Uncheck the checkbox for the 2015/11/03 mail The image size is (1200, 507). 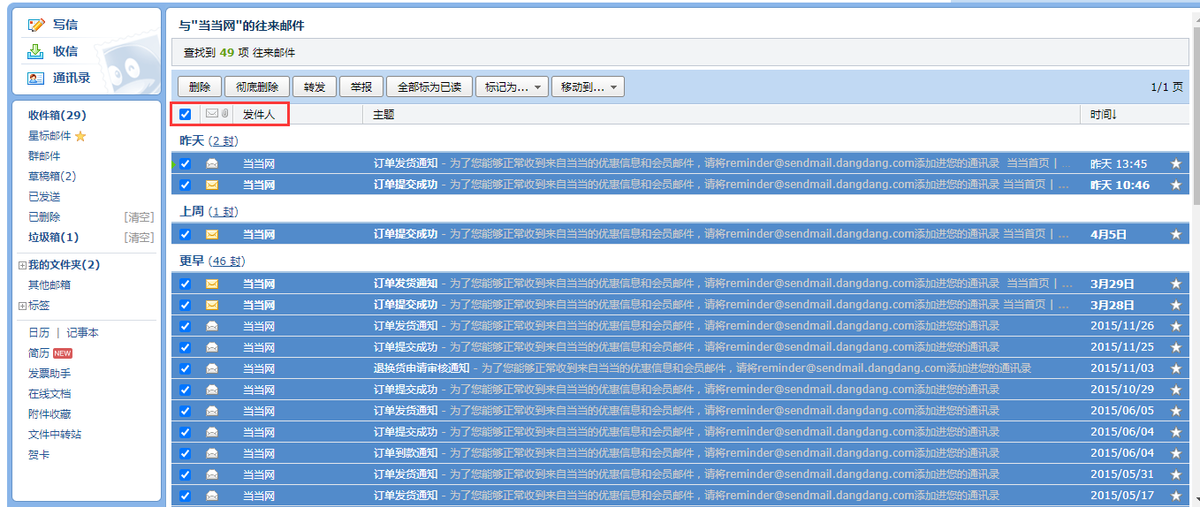185,368
